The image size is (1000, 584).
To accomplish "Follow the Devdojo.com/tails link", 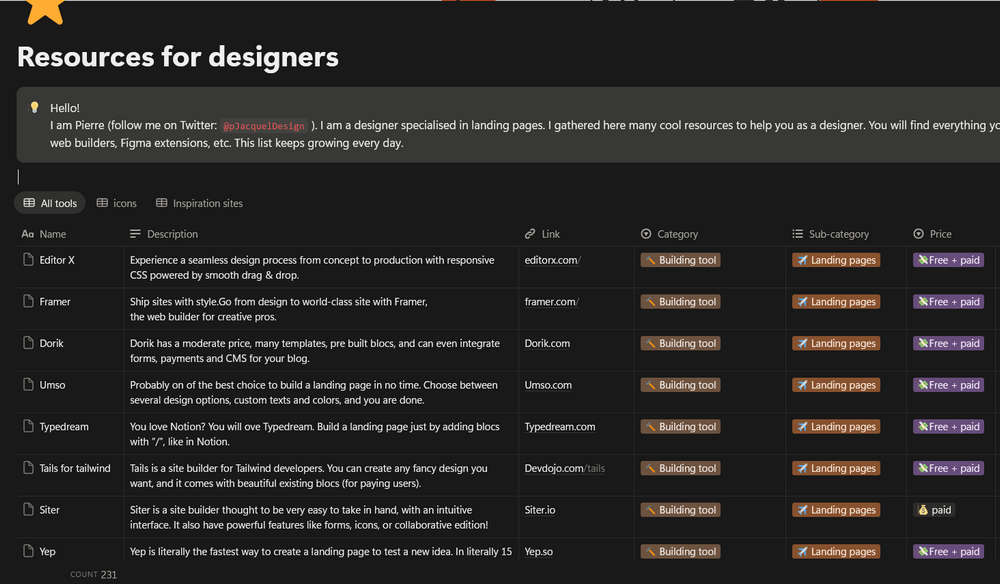I will click(564, 468).
